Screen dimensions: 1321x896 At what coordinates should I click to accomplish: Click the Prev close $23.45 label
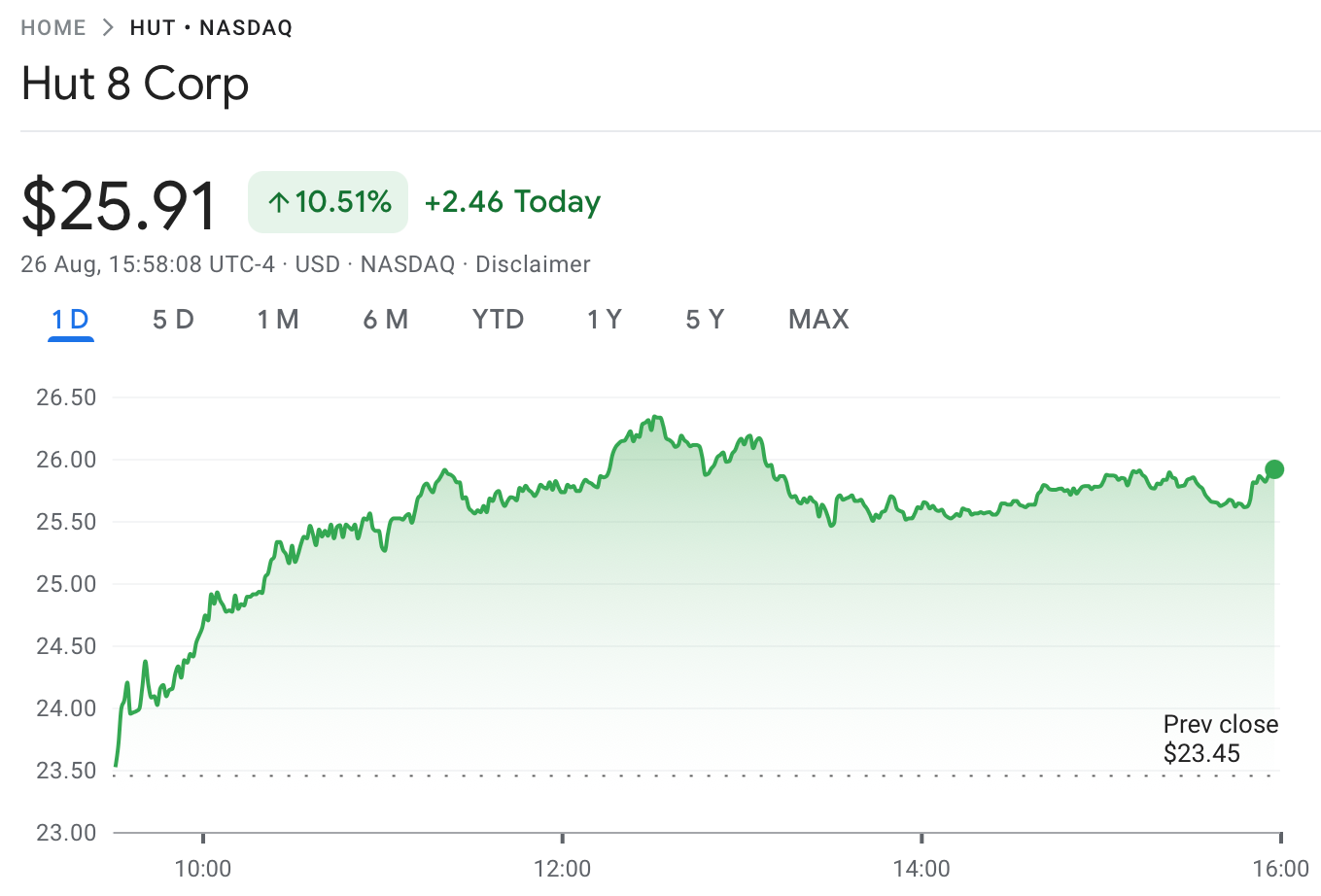(x=1220, y=739)
